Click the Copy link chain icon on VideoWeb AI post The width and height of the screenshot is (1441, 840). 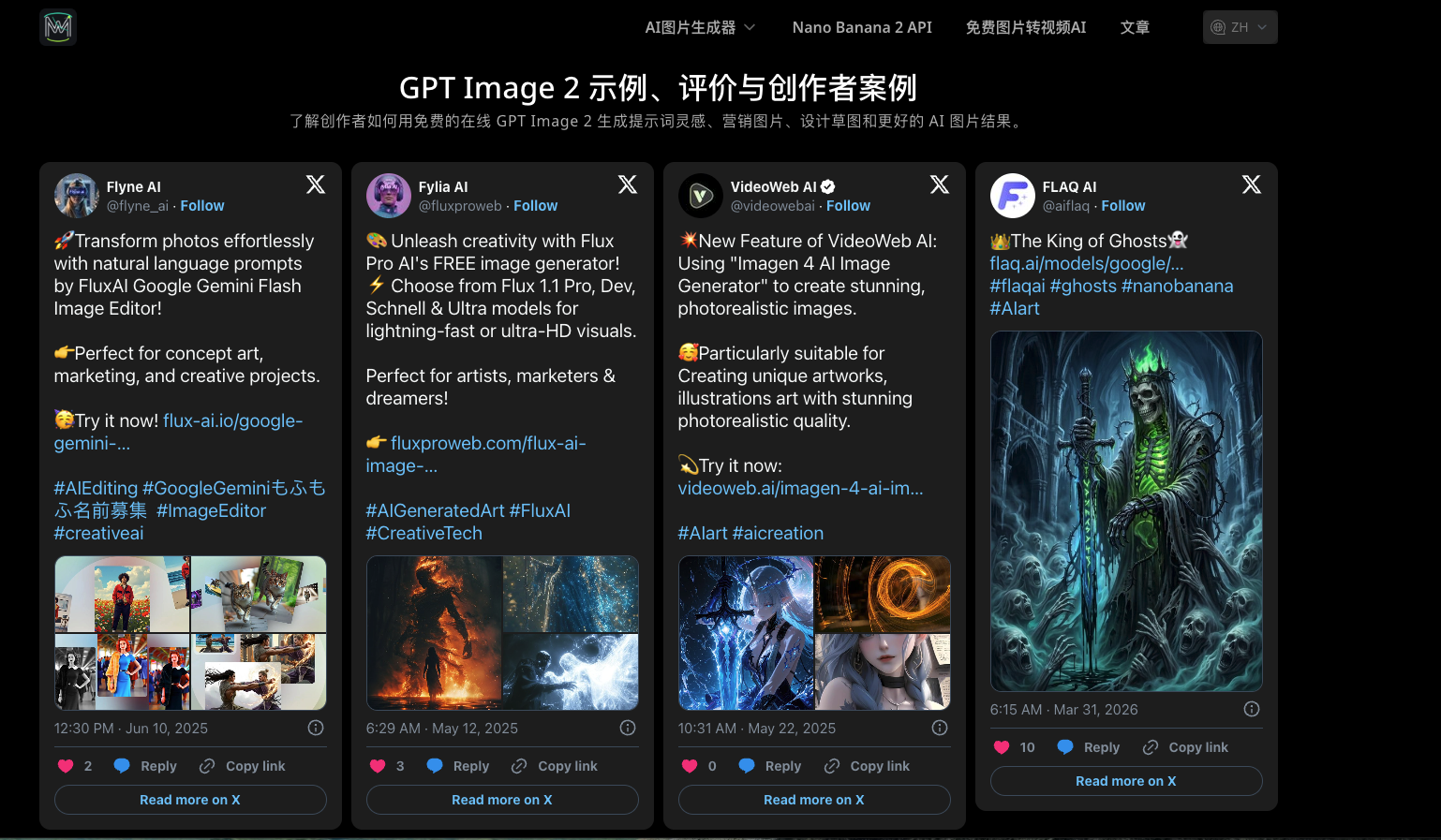[x=832, y=766]
